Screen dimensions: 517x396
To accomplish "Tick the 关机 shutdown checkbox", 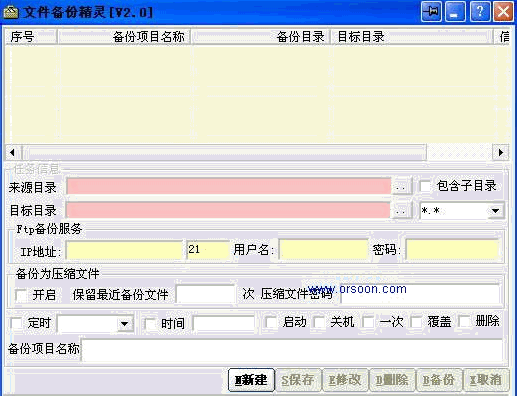I will coord(319,322).
